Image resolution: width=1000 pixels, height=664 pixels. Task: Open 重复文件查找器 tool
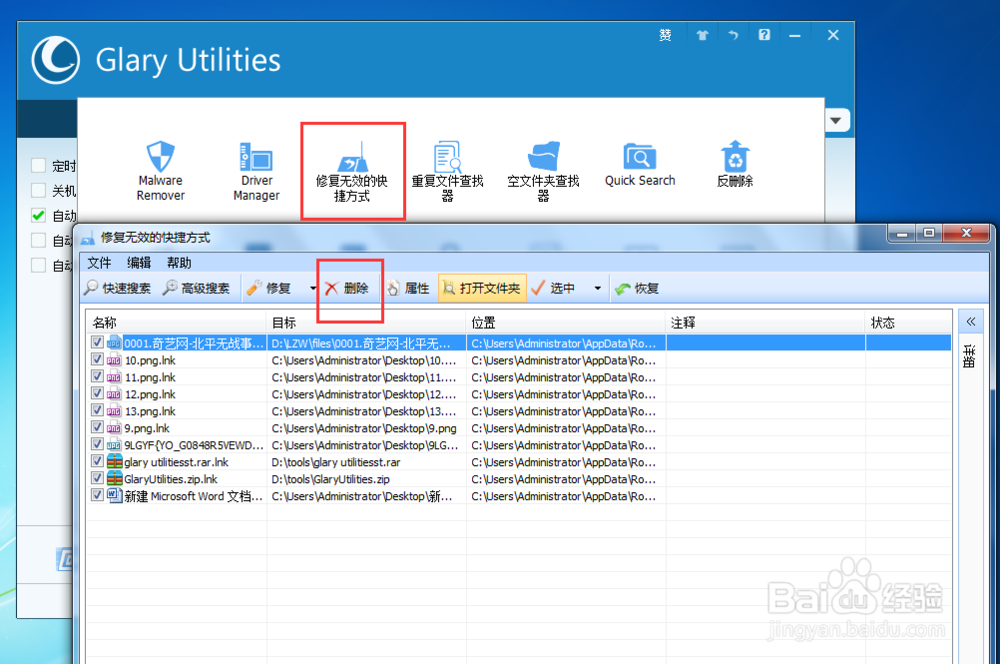click(447, 171)
